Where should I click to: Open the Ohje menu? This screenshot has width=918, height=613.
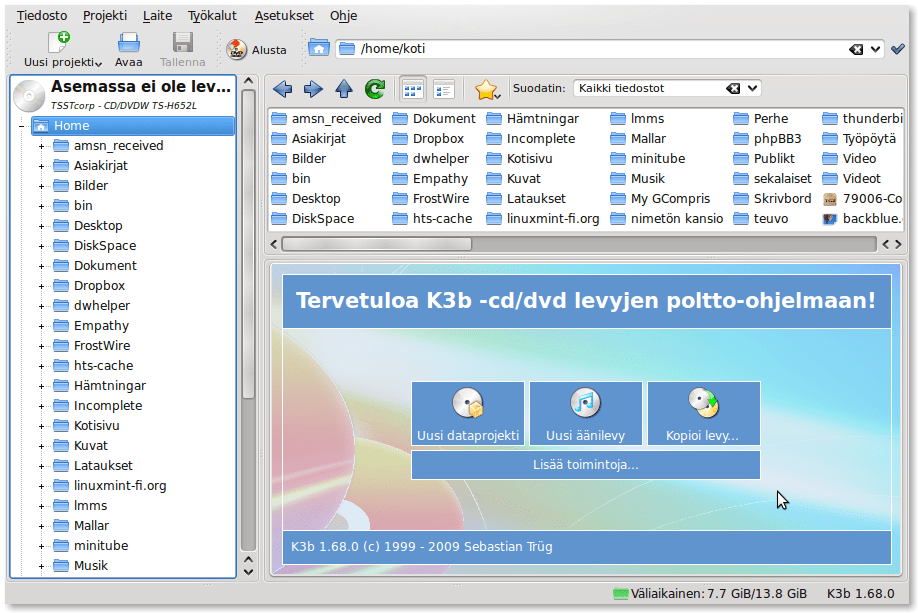[343, 16]
